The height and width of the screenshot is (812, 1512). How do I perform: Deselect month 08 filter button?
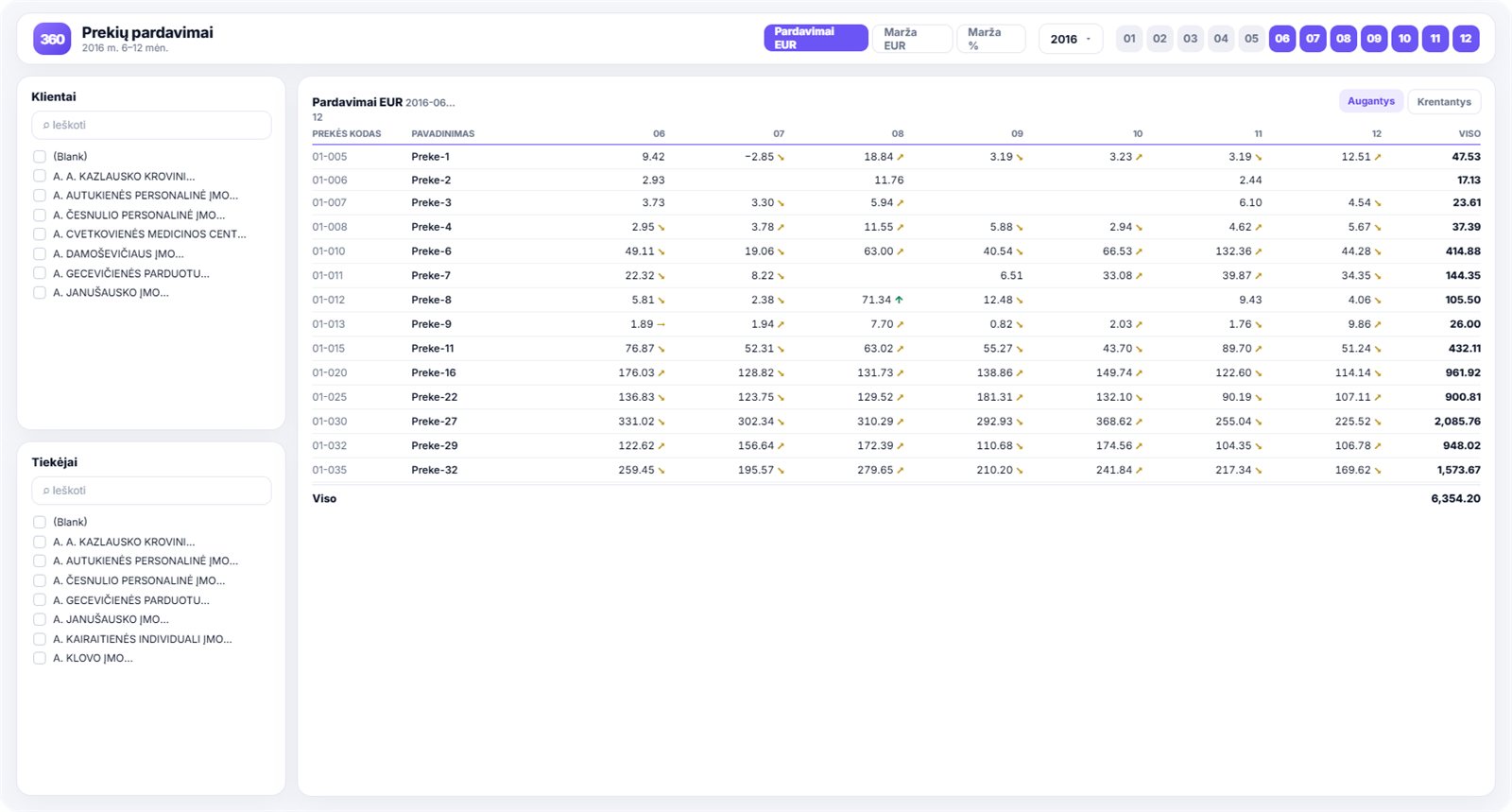tap(1344, 39)
